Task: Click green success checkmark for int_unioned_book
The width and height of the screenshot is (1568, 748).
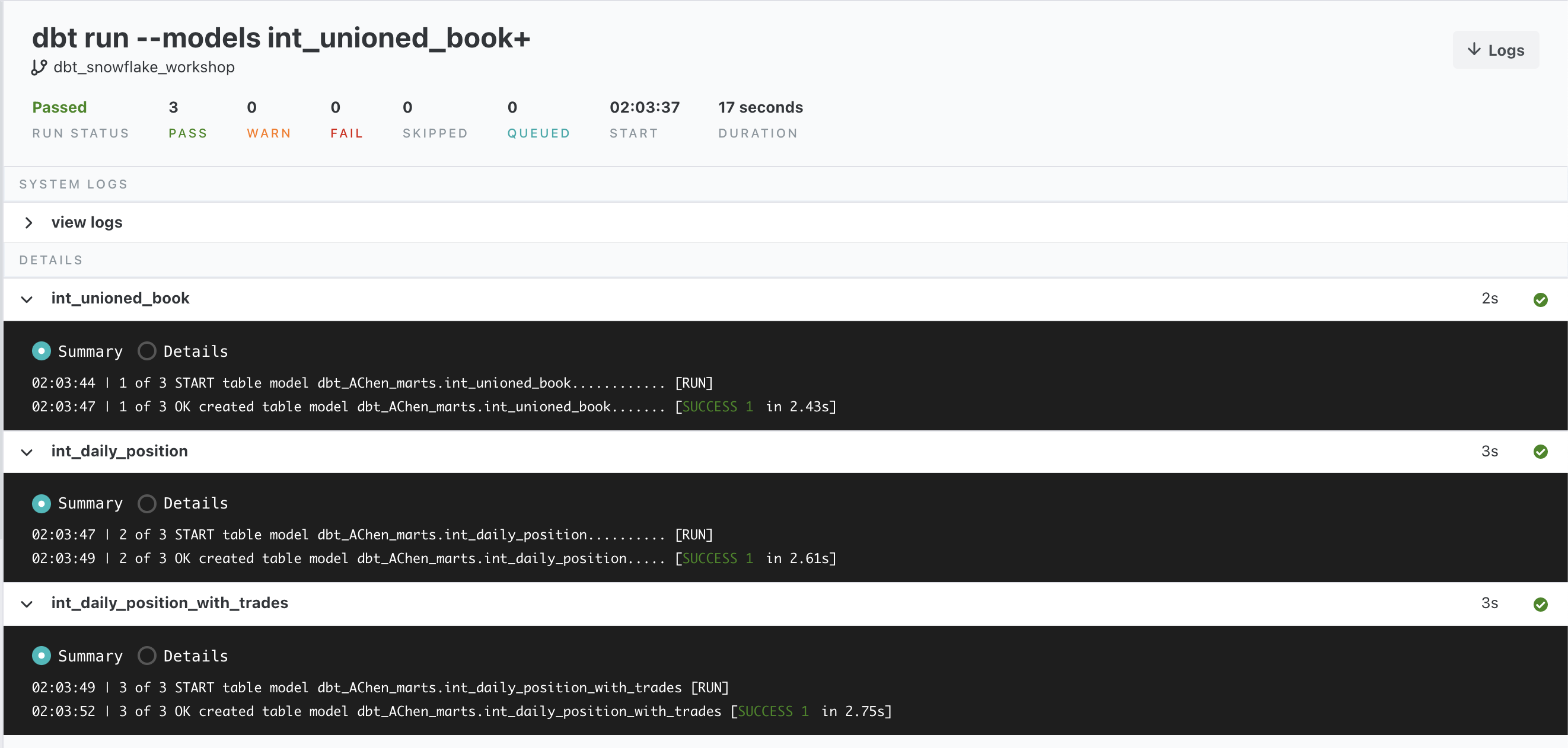Action: (1540, 299)
